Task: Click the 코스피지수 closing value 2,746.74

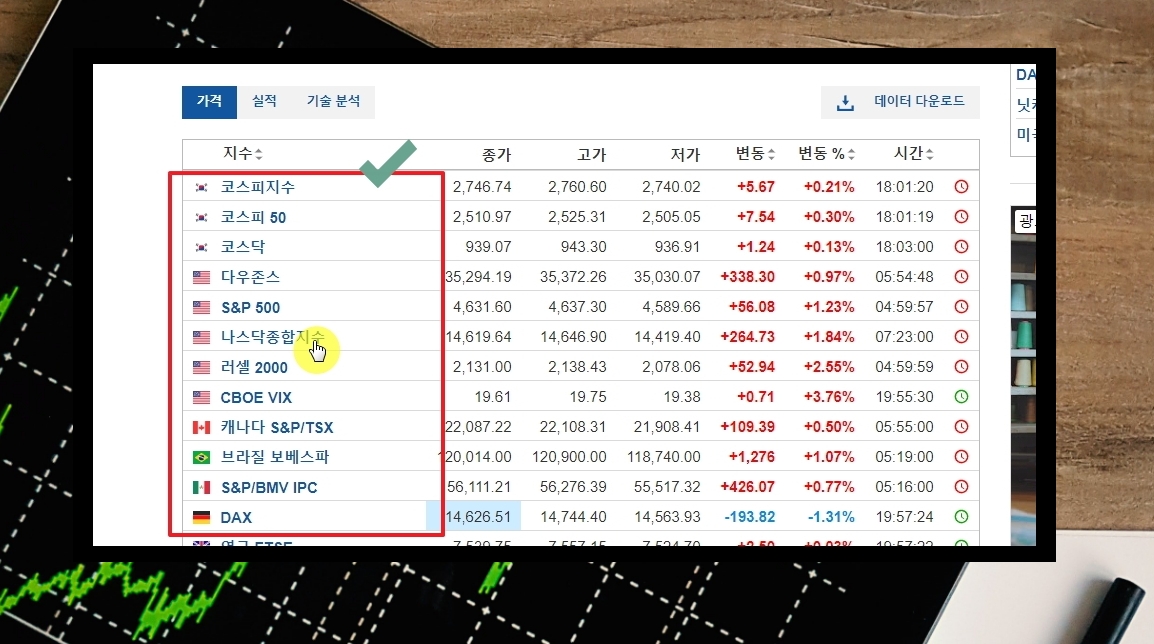Action: pos(482,187)
